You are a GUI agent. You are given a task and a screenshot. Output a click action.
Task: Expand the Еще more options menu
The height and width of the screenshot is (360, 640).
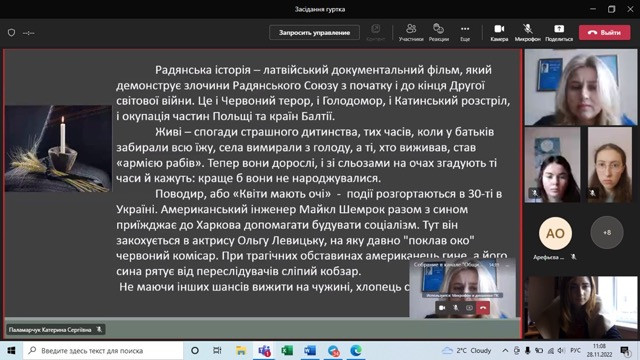(465, 33)
